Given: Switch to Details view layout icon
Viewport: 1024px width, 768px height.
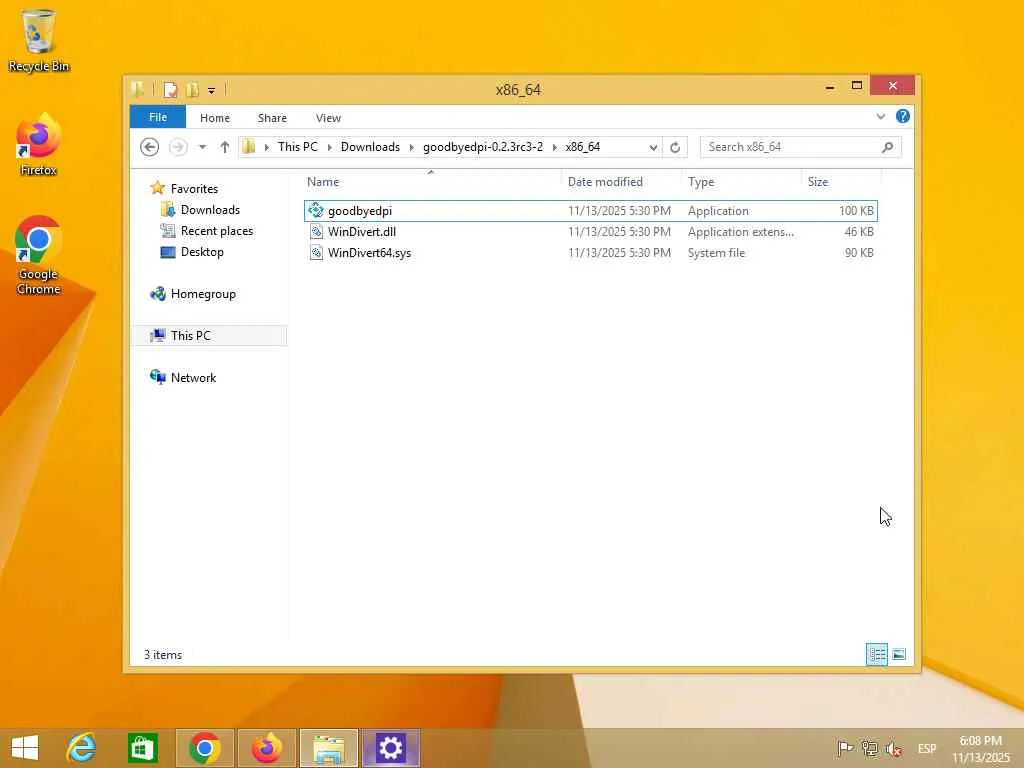Looking at the screenshot, I should pos(876,654).
